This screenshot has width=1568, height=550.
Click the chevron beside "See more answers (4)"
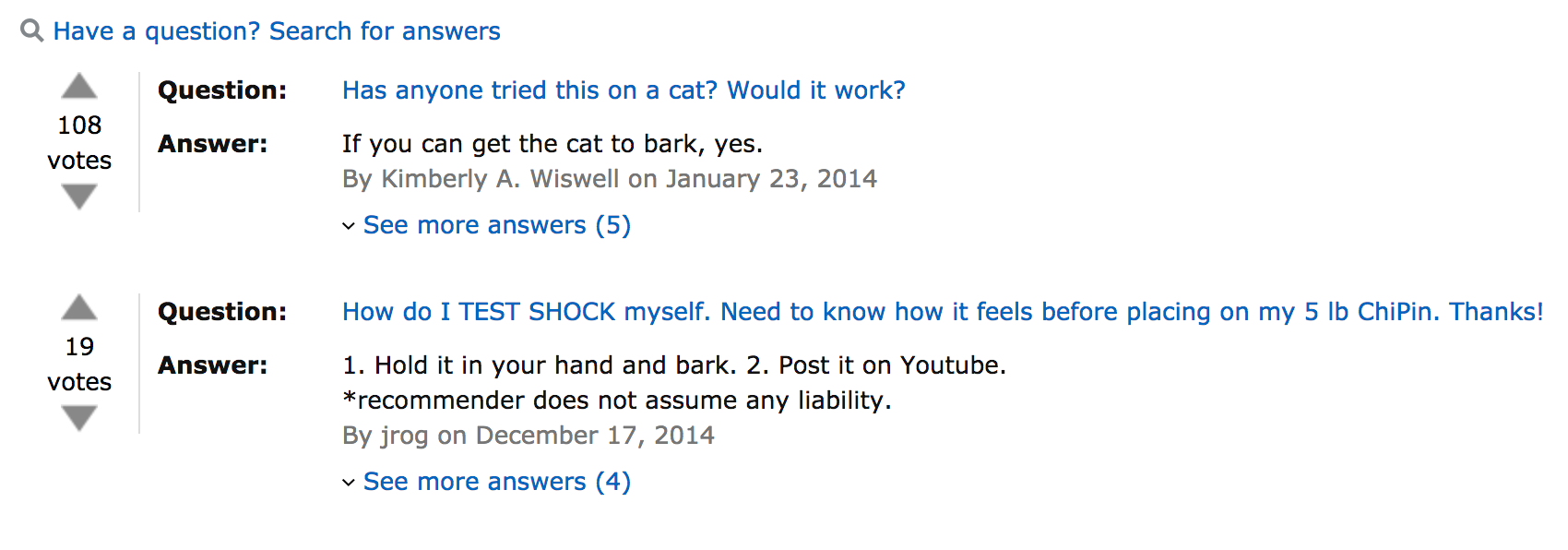[x=349, y=483]
